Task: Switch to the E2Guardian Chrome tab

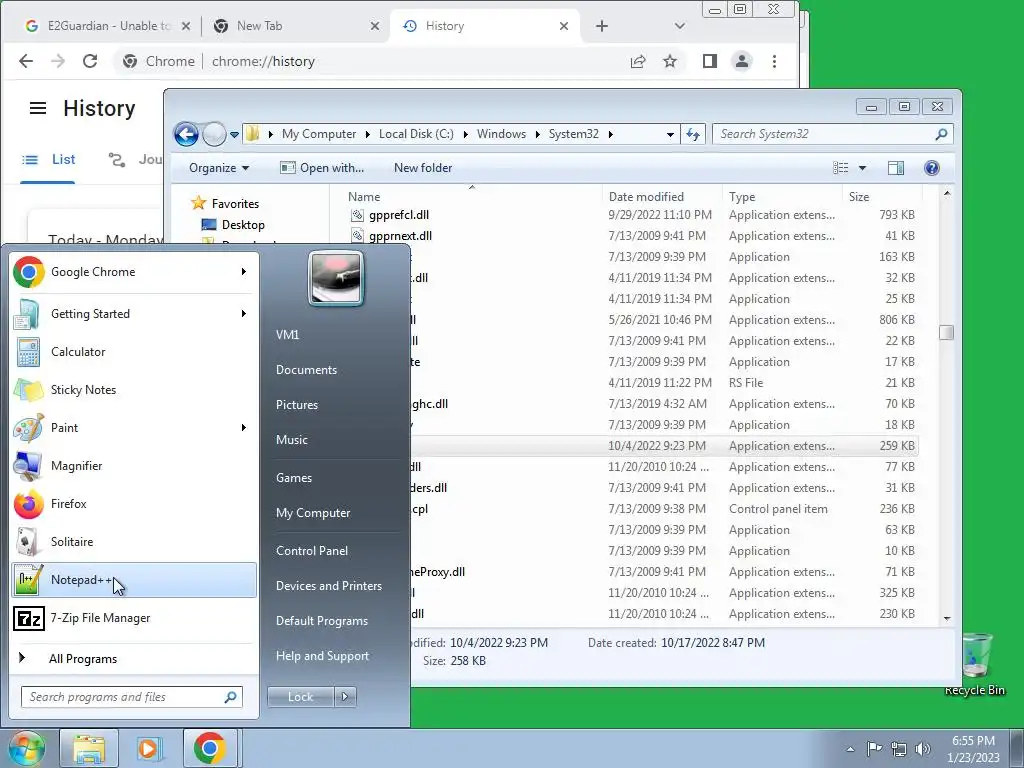Action: 108,26
